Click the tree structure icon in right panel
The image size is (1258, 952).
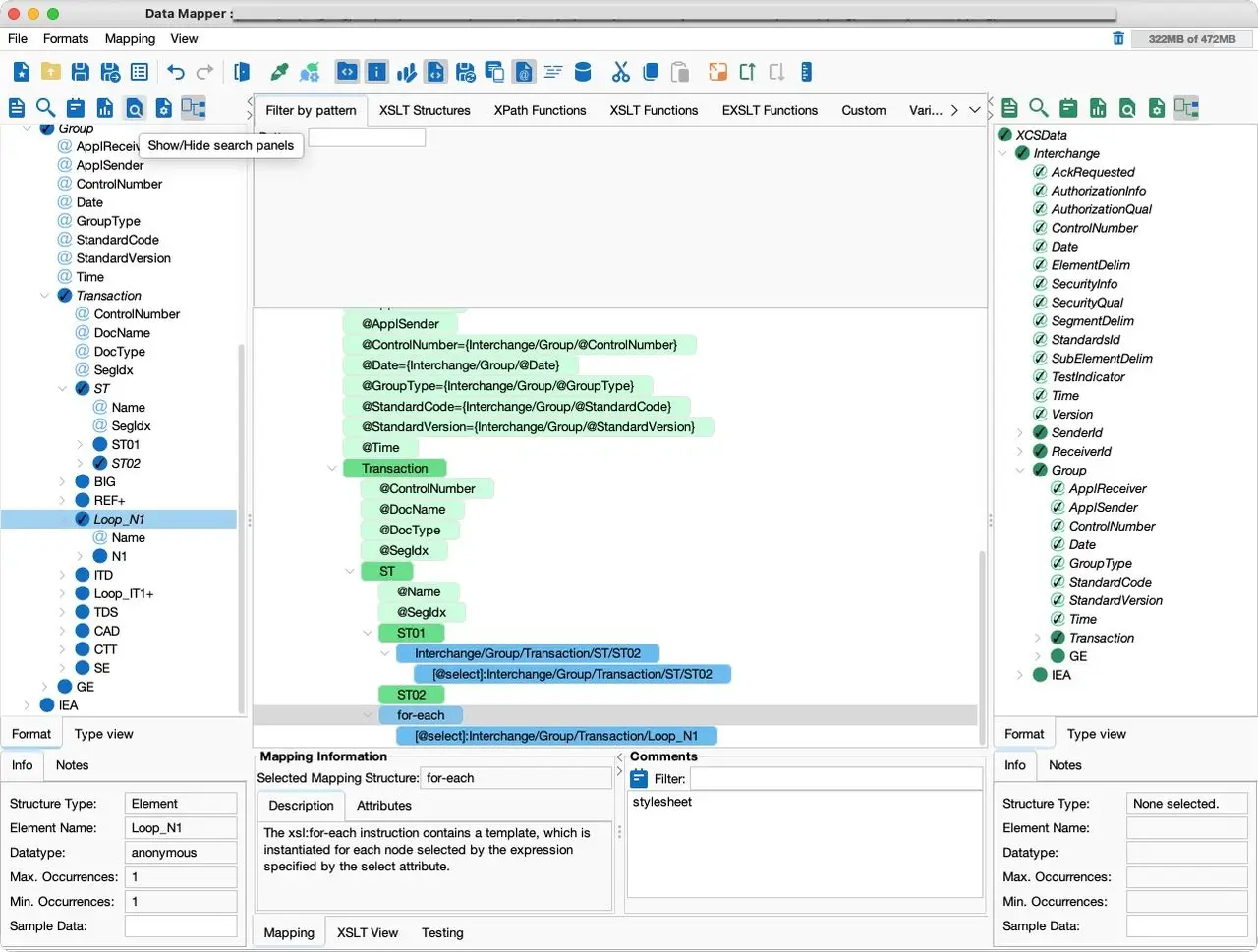(x=1186, y=108)
